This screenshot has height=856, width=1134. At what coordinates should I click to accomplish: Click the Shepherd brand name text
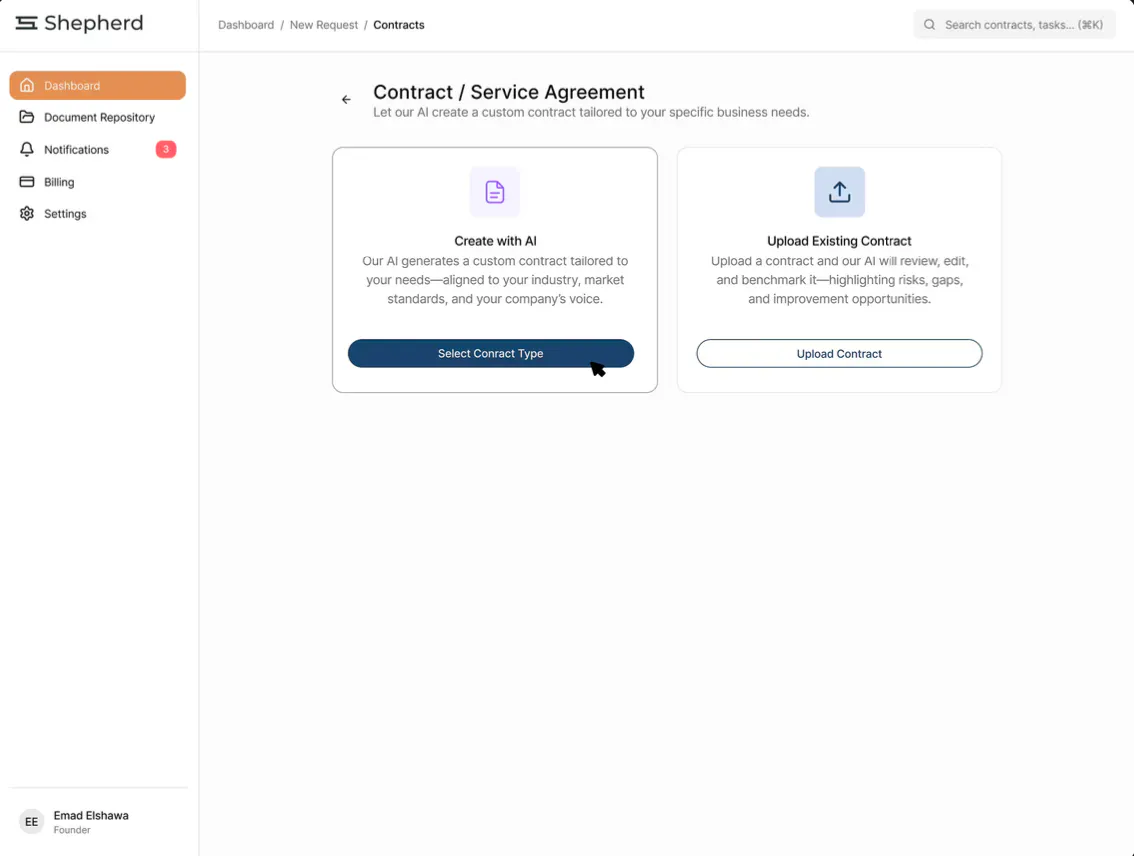pos(93,23)
